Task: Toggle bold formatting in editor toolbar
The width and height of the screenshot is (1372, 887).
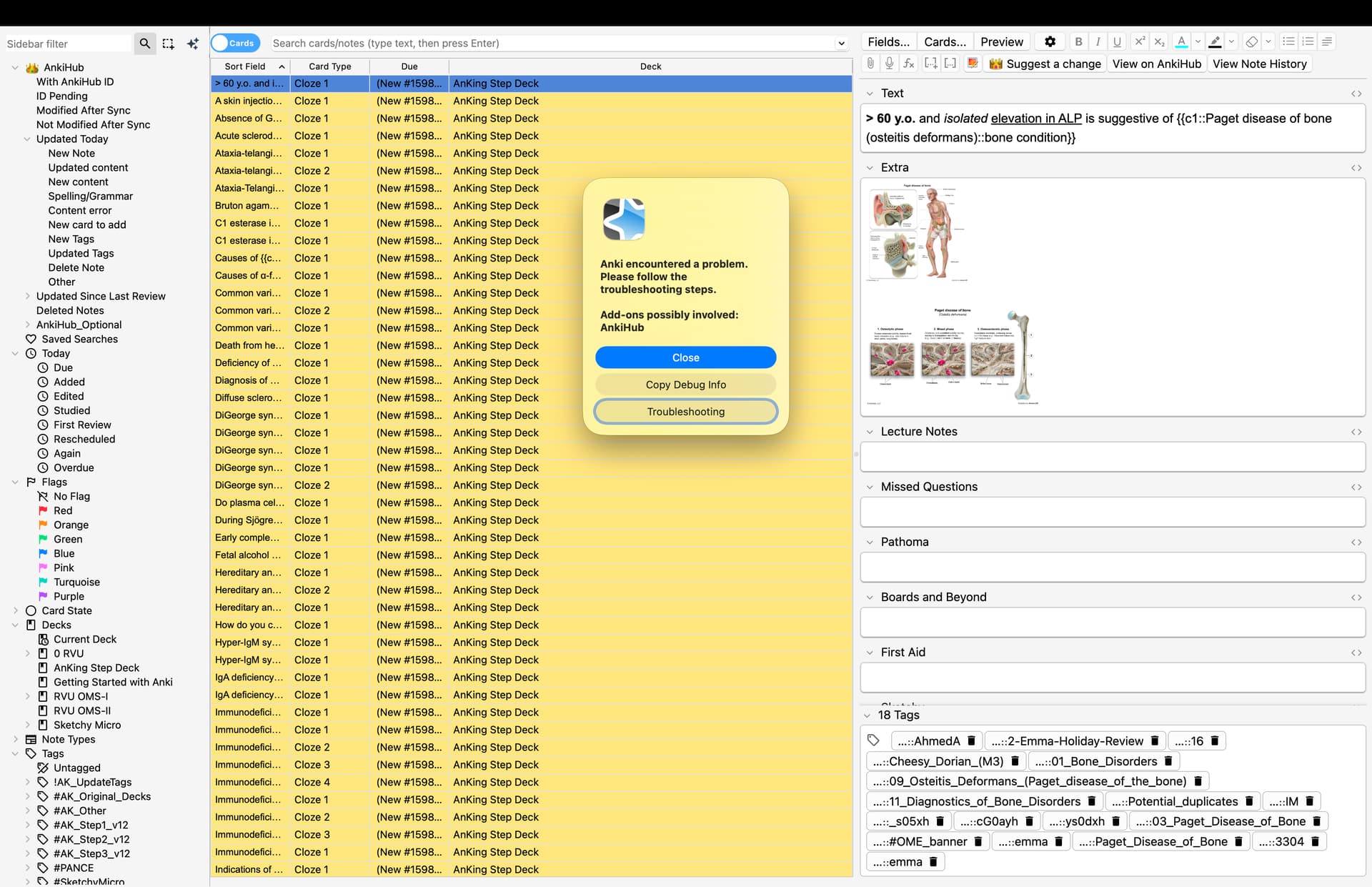Action: (x=1079, y=42)
